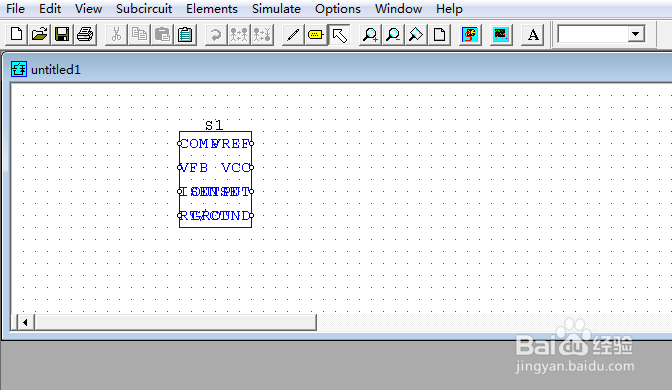Open the toolbar combo box dropdown arrow

pyautogui.click(x=636, y=34)
